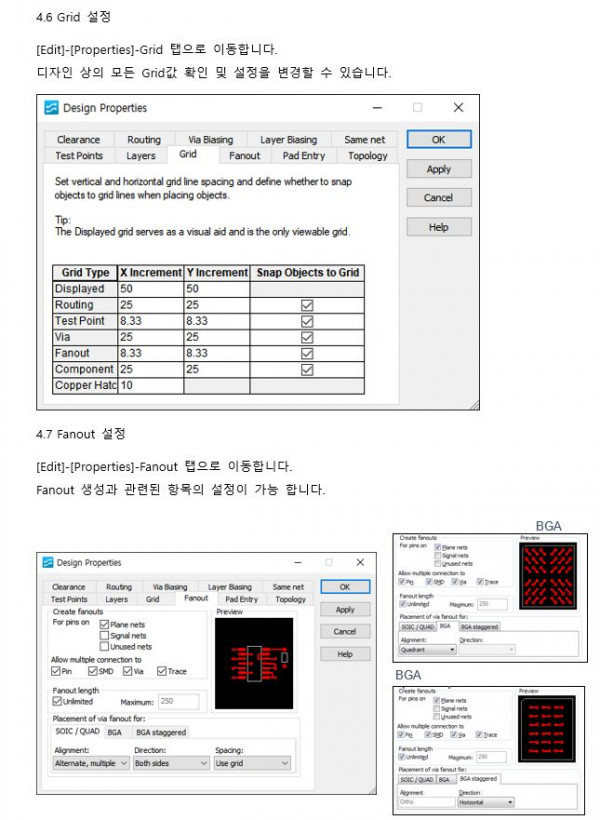This screenshot has height=820, width=600.
Task: Click the SOIC fanout preview image
Action: click(x=254, y=664)
